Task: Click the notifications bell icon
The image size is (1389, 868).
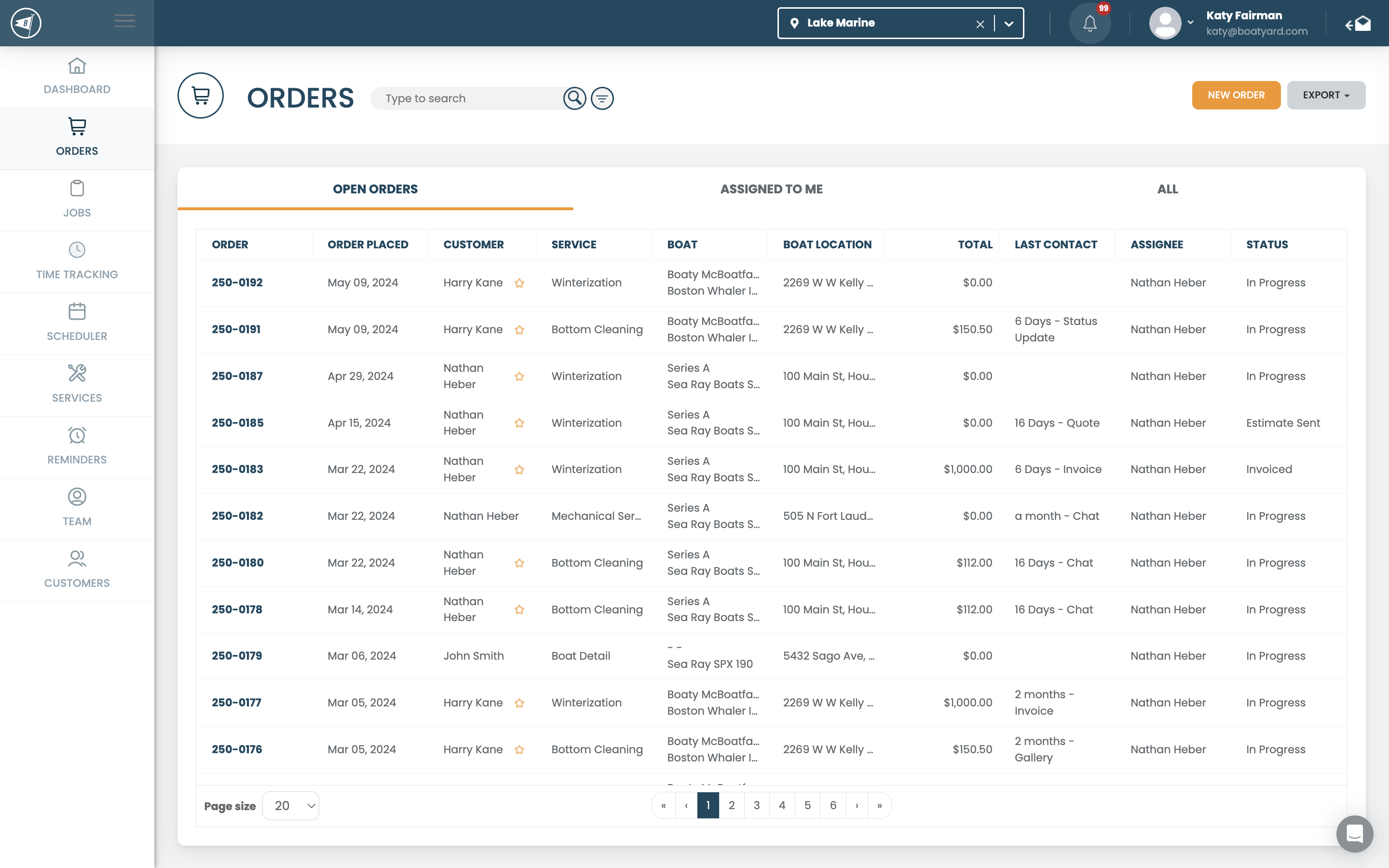Action: coord(1089,24)
